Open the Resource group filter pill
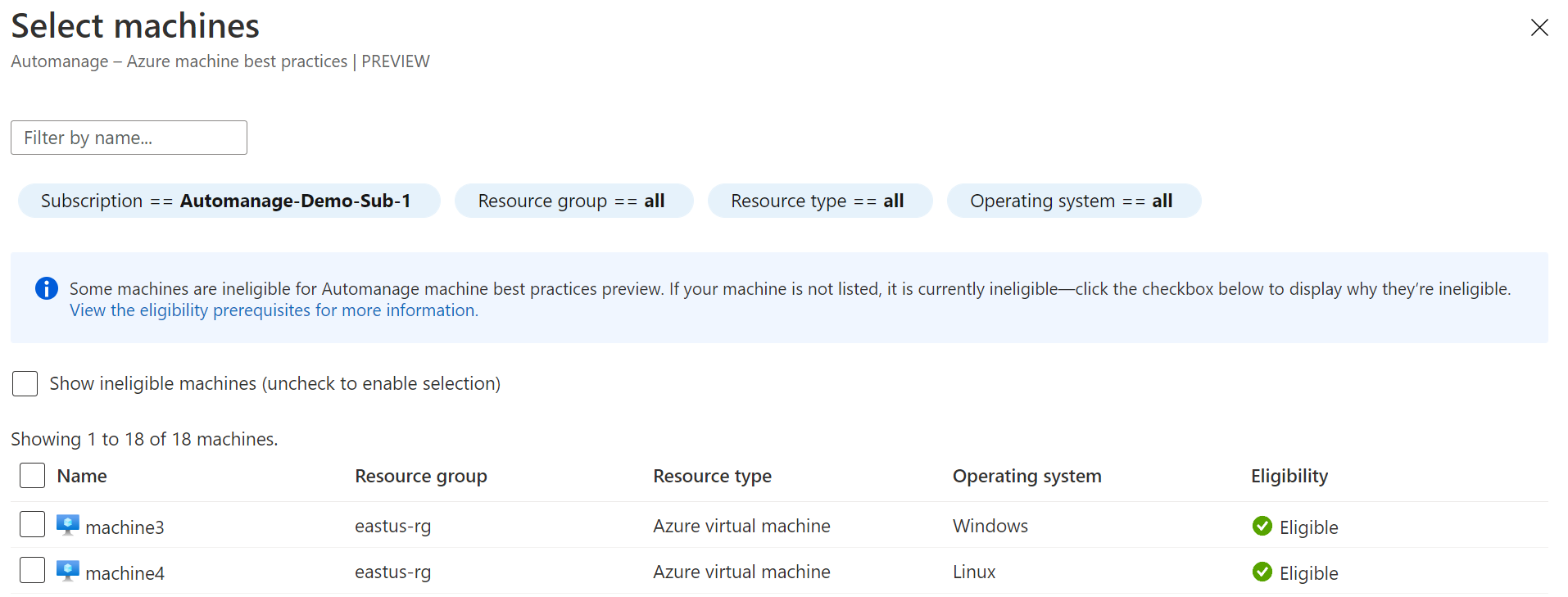 pos(573,201)
